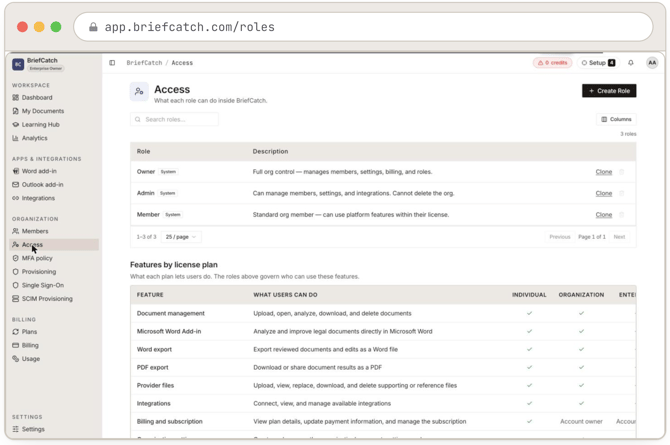This screenshot has width=670, height=445.
Task: Open the Members page
Action: click(30, 231)
